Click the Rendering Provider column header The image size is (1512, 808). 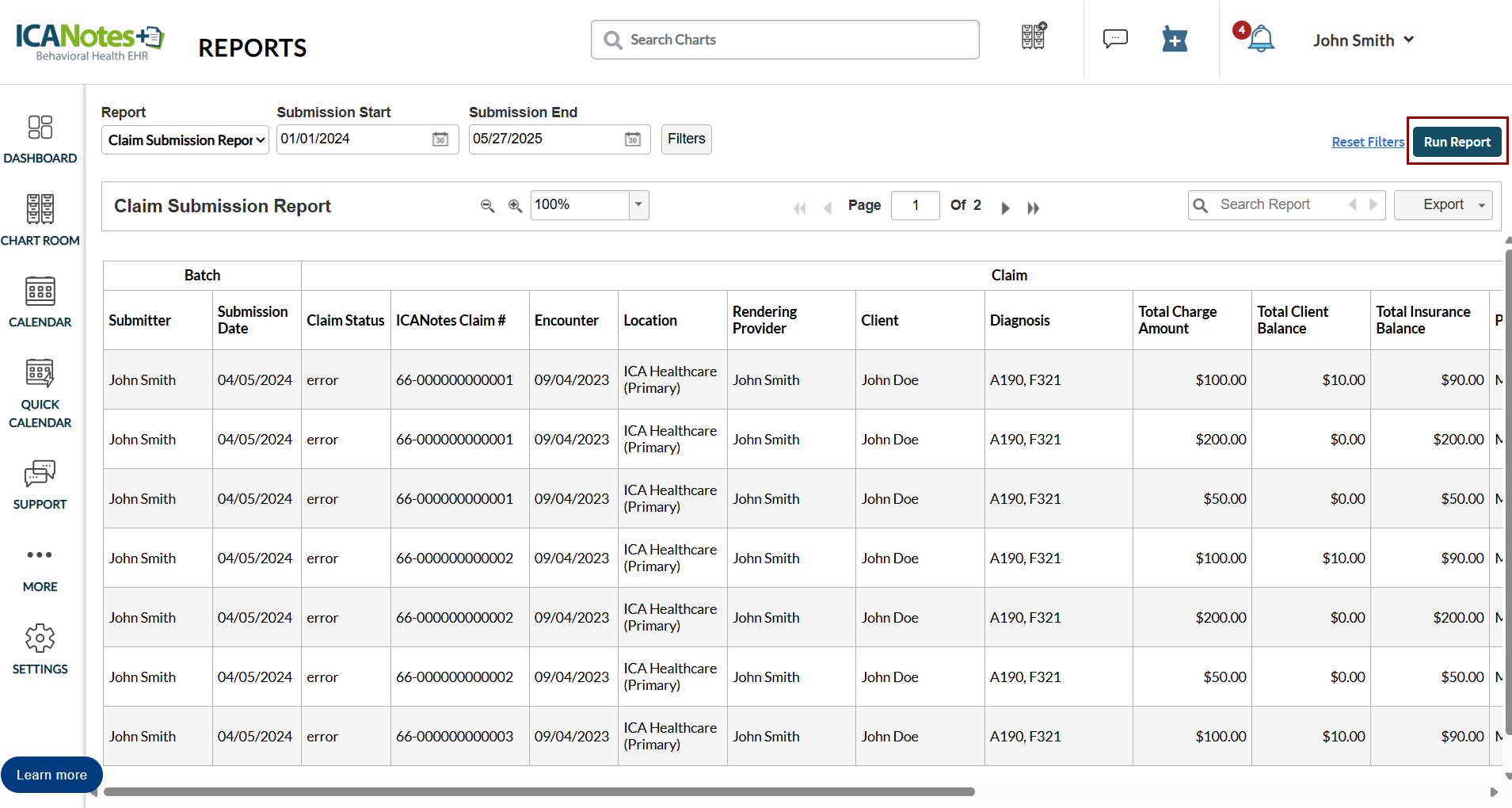[x=791, y=320]
